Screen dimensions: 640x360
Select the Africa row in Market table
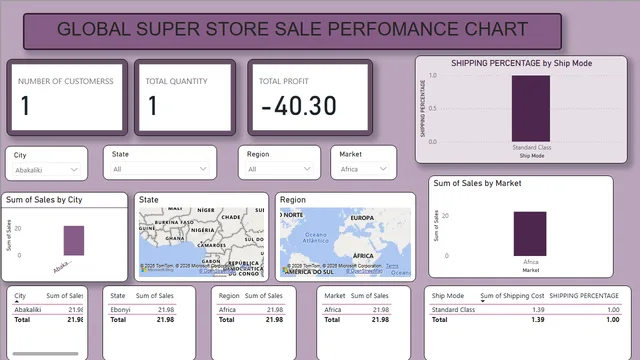click(x=357, y=310)
